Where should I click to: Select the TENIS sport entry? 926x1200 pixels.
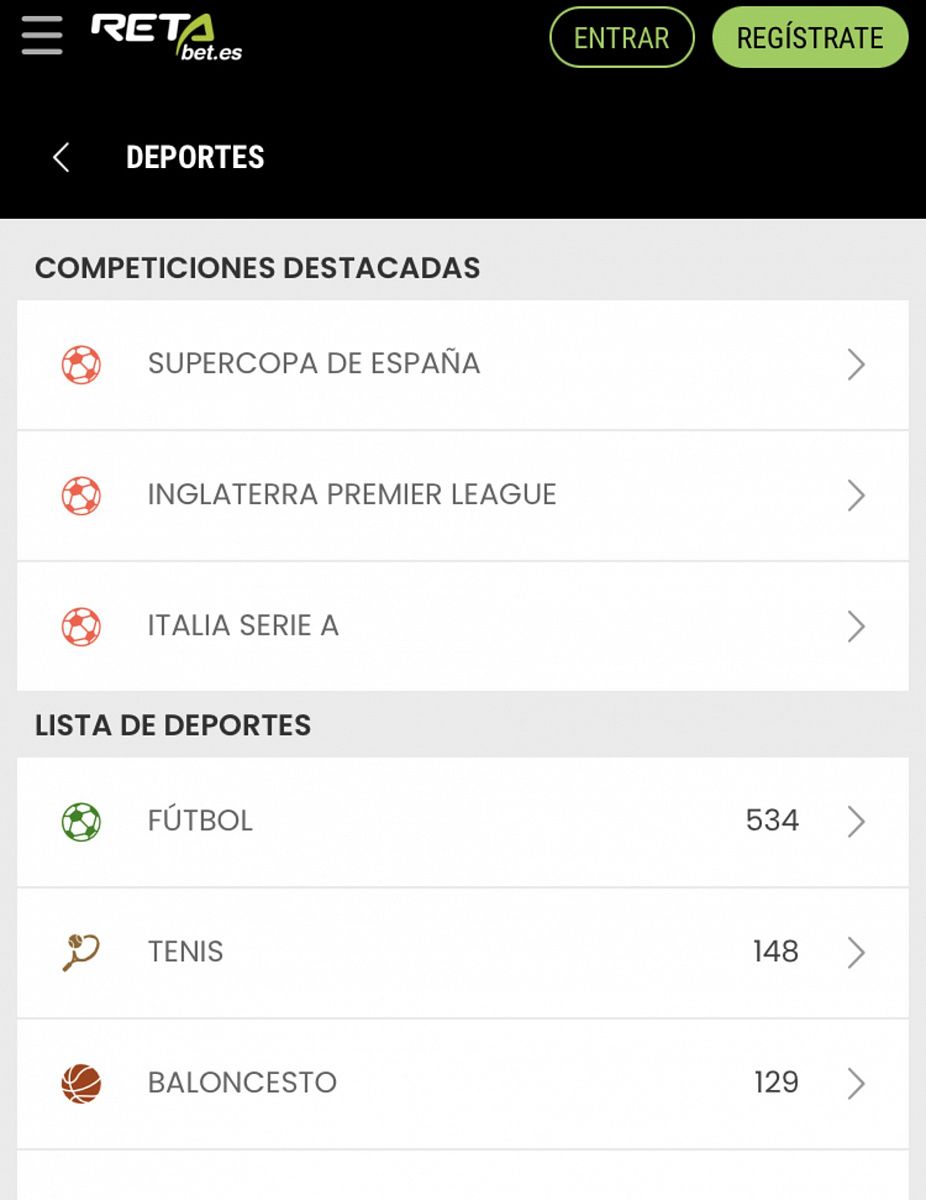click(186, 952)
